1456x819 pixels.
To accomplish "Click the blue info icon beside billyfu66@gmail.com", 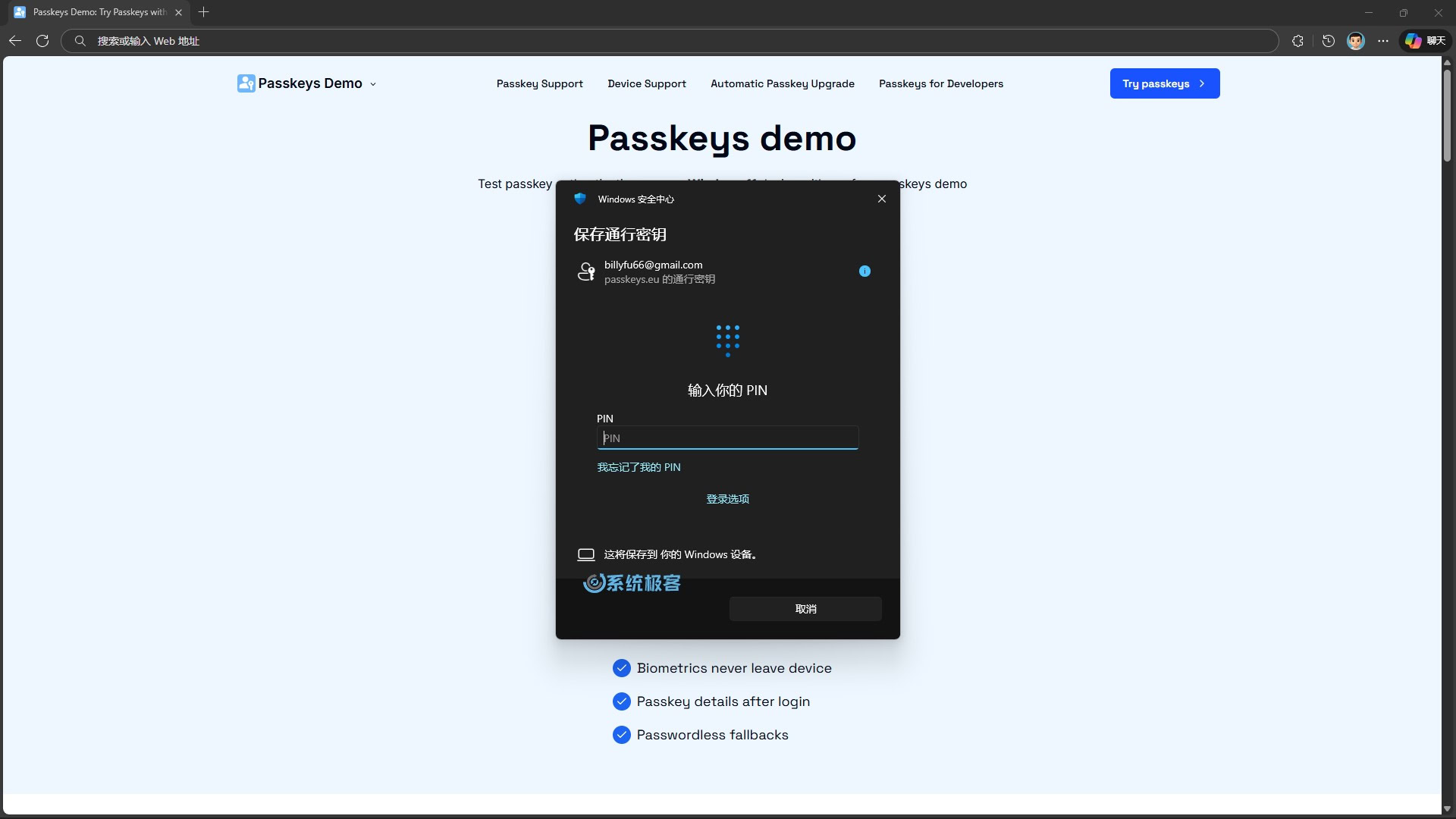I will (864, 271).
